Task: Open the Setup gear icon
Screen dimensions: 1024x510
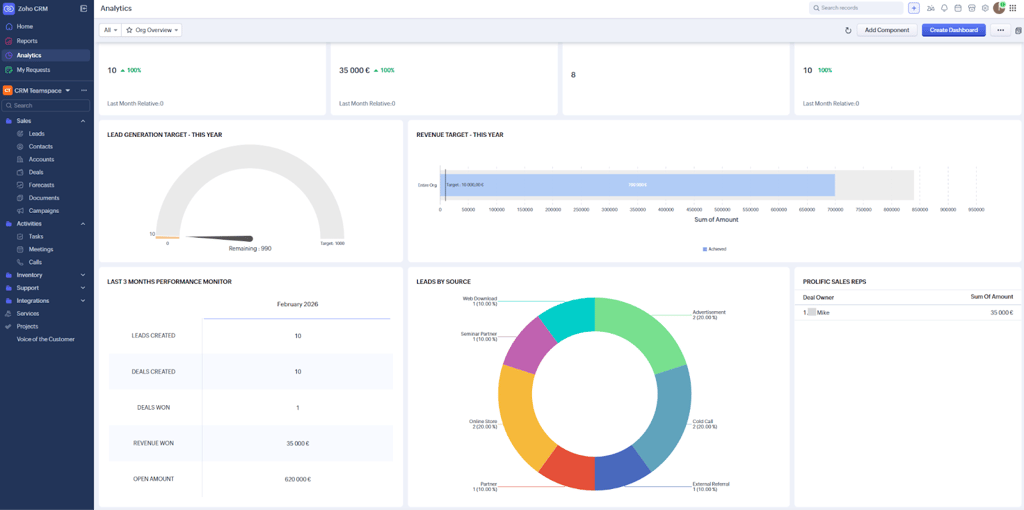Action: (x=985, y=8)
